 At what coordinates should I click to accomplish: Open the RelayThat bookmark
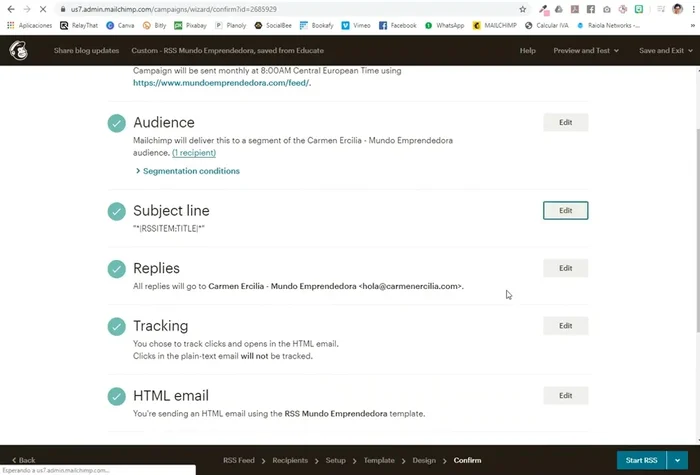79,25
